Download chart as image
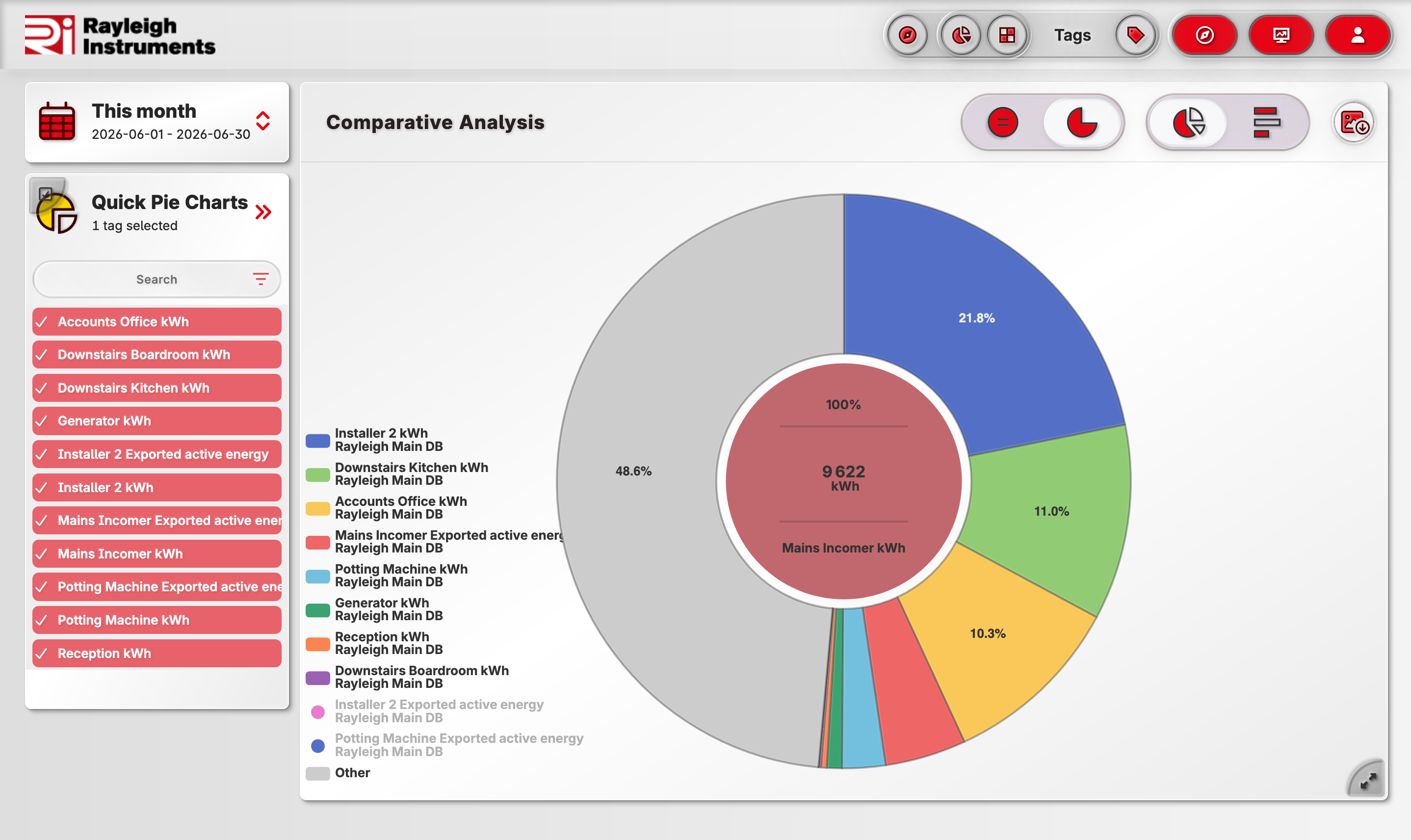This screenshot has width=1411, height=840. click(x=1355, y=122)
